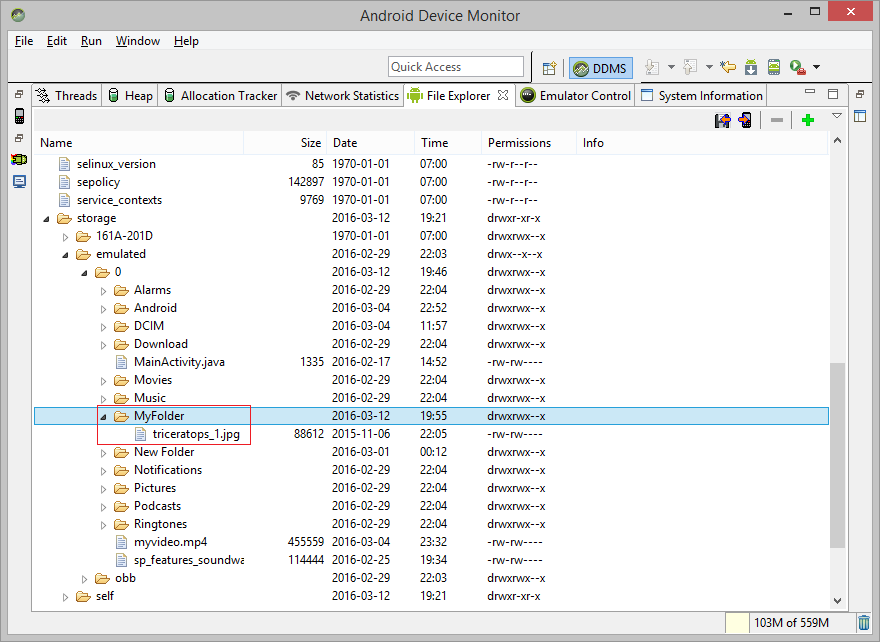The width and height of the screenshot is (880, 642).
Task: Focus the Quick Access search field
Action: (x=455, y=67)
